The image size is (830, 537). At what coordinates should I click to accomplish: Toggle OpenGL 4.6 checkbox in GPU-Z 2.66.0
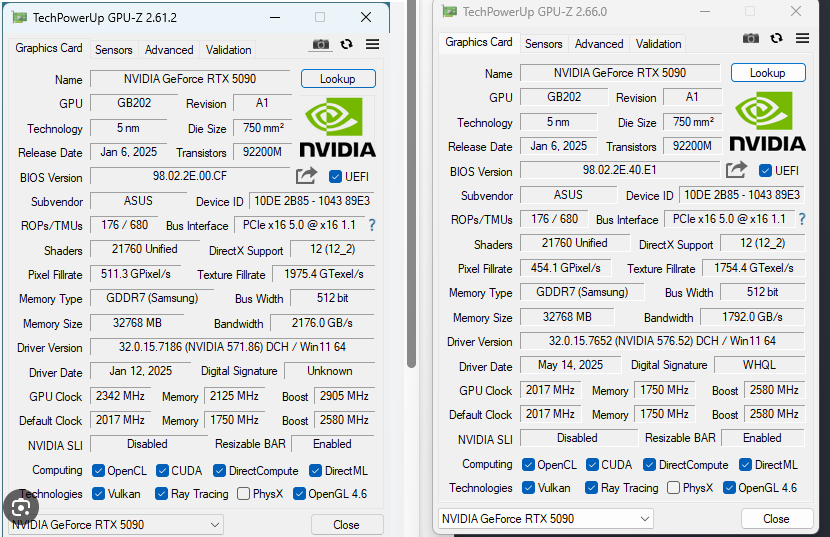729,487
